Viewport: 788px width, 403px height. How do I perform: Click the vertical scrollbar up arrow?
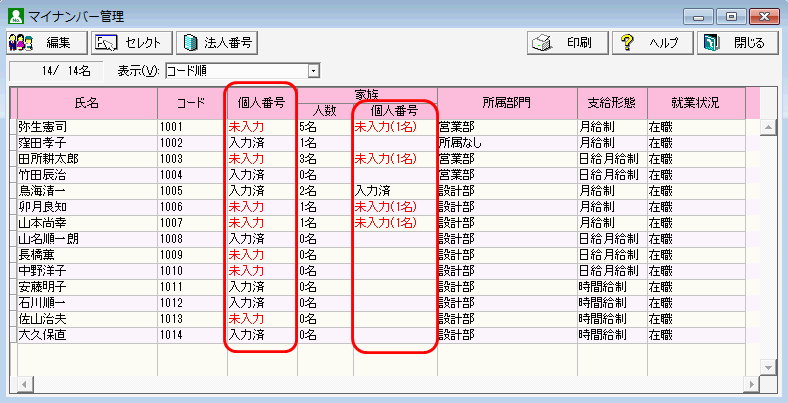[768, 127]
